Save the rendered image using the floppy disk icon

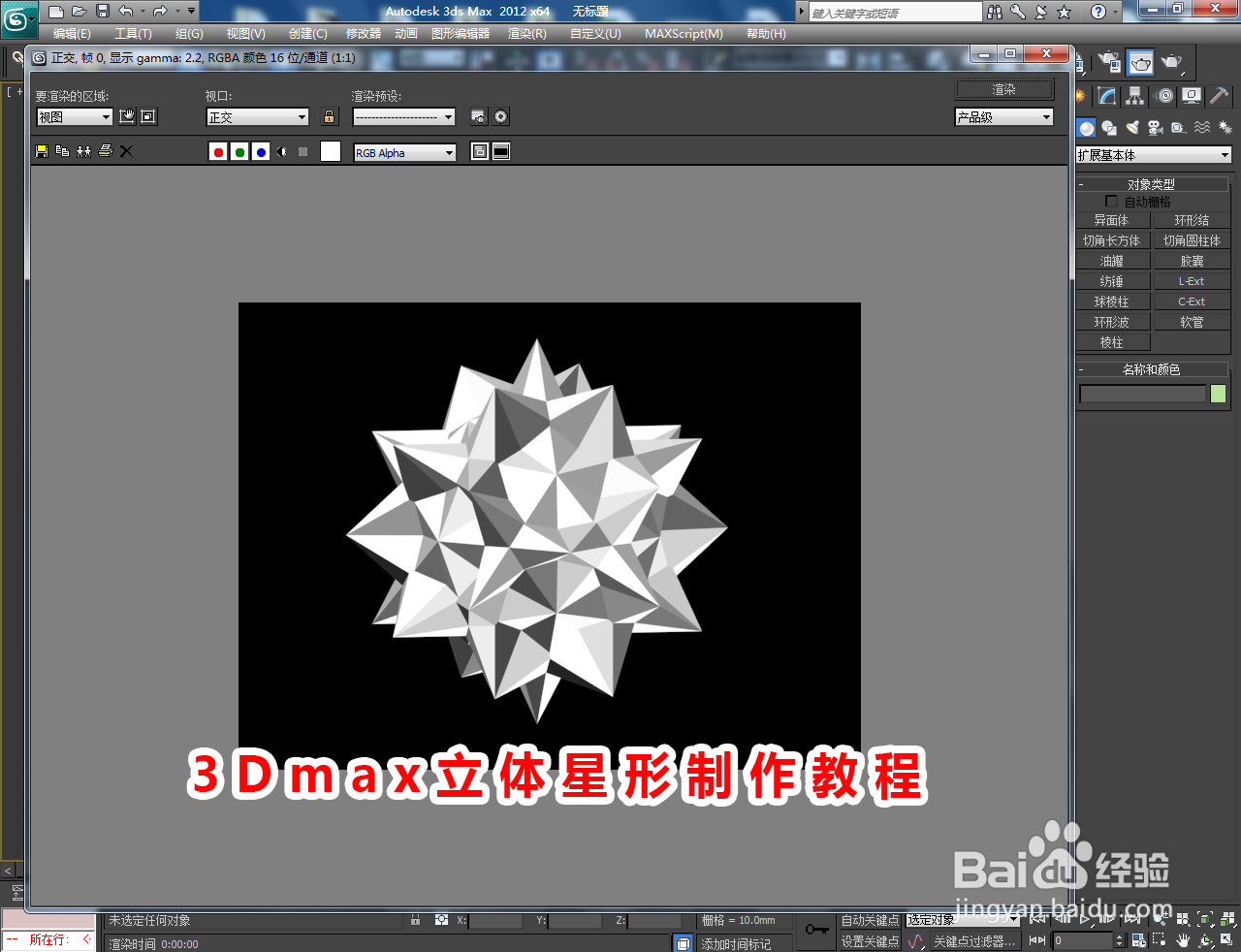(41, 151)
